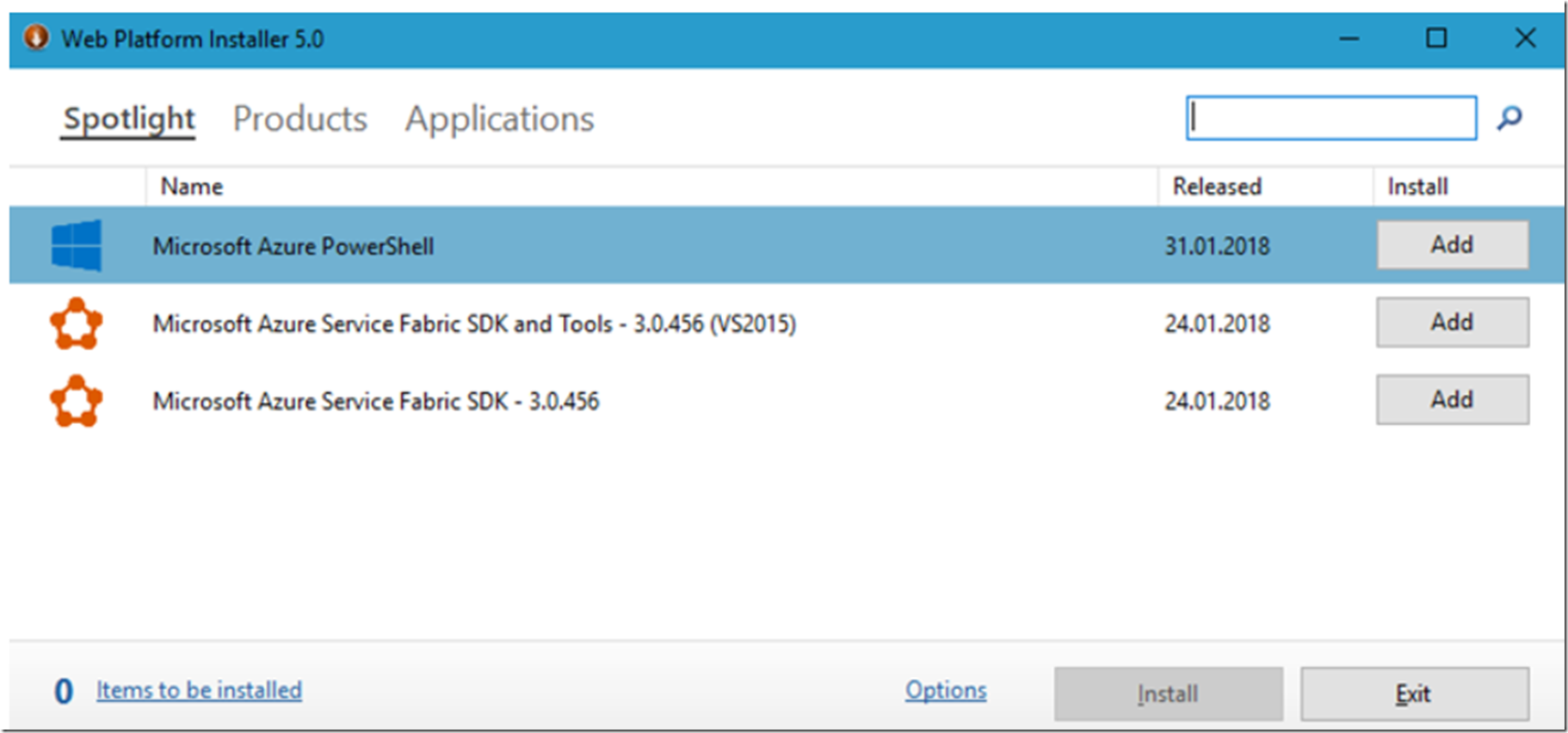Click the 31.01.2018 release date

[1217, 246]
